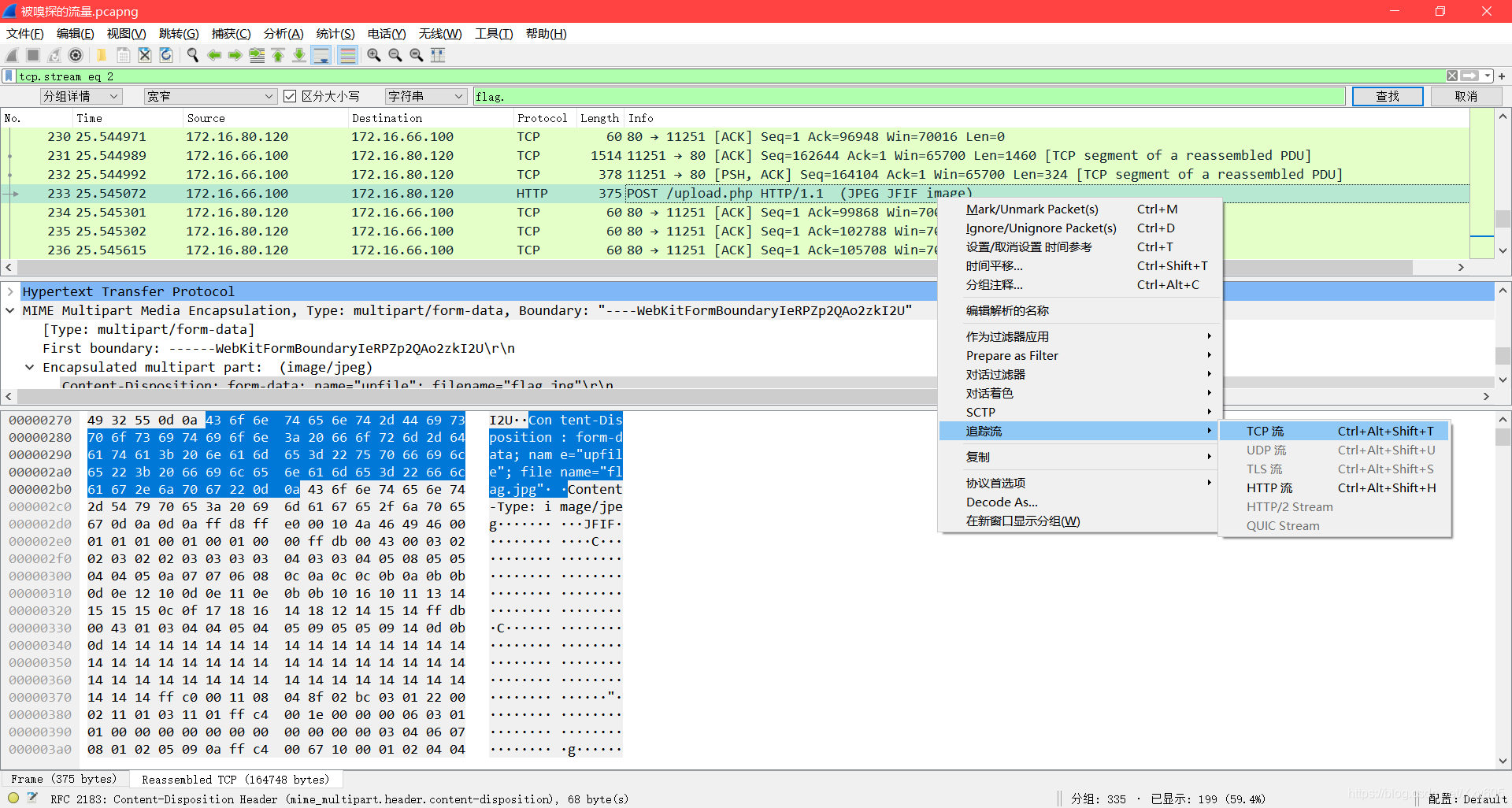This screenshot has width=1512, height=808.
Task: Open the 工具(T) menu
Action: [494, 34]
